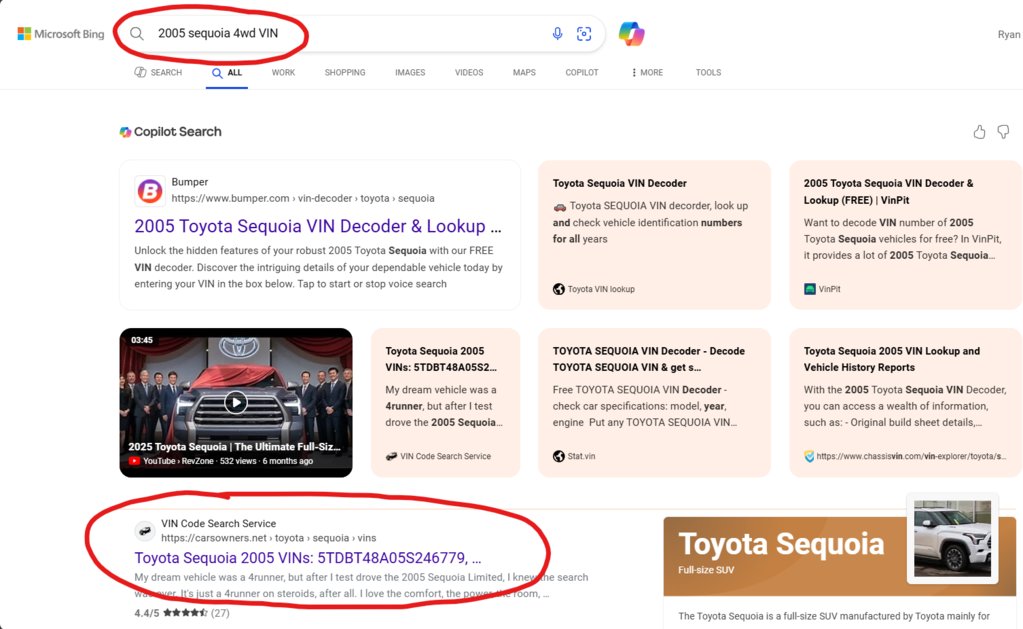1023x629 pixels.
Task: Click the search magnifier icon in search box
Action: 136,33
